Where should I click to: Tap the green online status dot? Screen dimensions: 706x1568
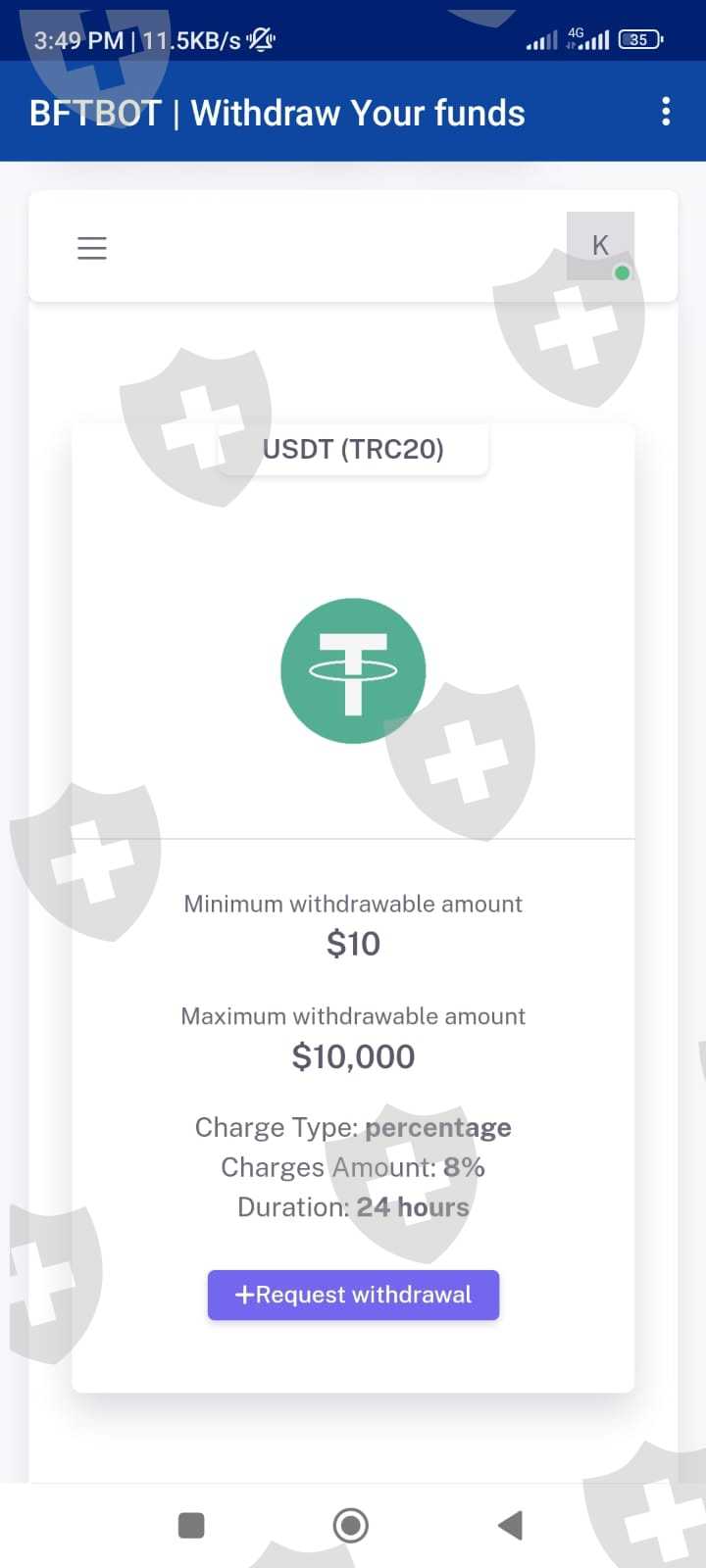pyautogui.click(x=622, y=273)
